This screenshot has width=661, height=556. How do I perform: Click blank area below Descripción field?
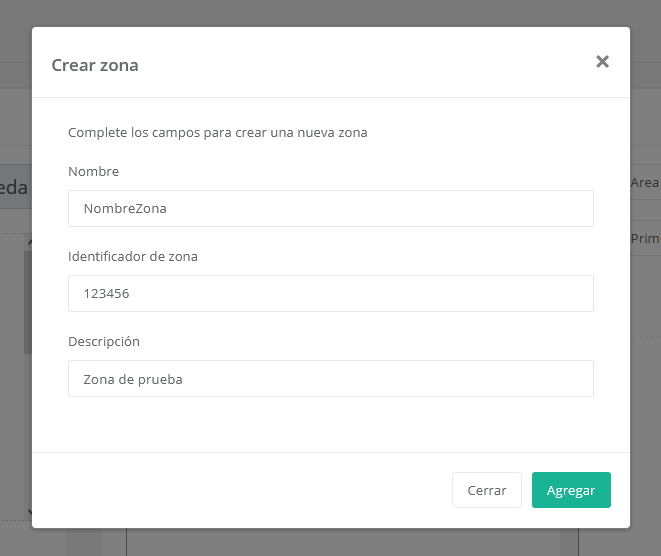coord(330,424)
